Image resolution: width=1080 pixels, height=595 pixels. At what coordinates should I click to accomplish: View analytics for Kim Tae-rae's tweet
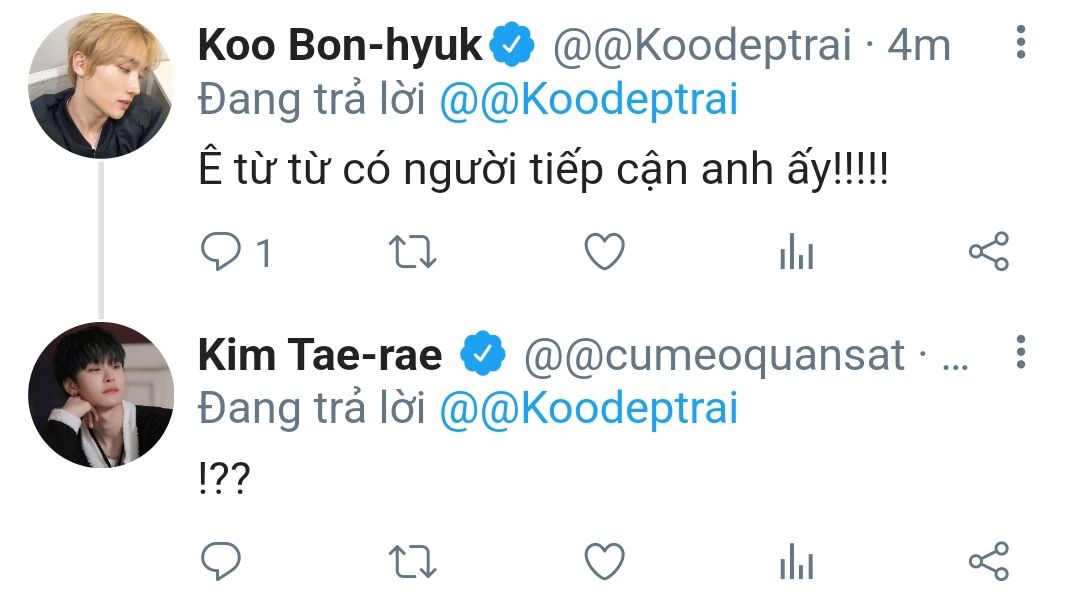click(797, 562)
